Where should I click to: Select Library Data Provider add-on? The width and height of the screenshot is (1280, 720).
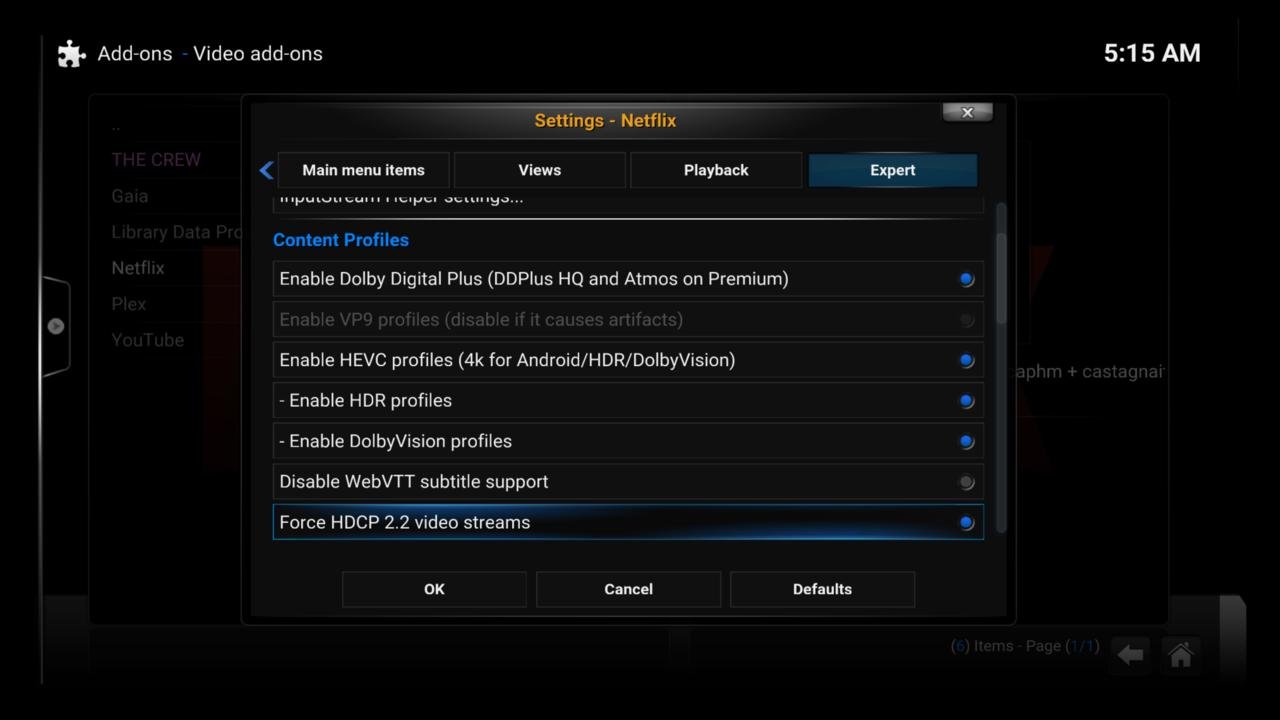pos(176,232)
